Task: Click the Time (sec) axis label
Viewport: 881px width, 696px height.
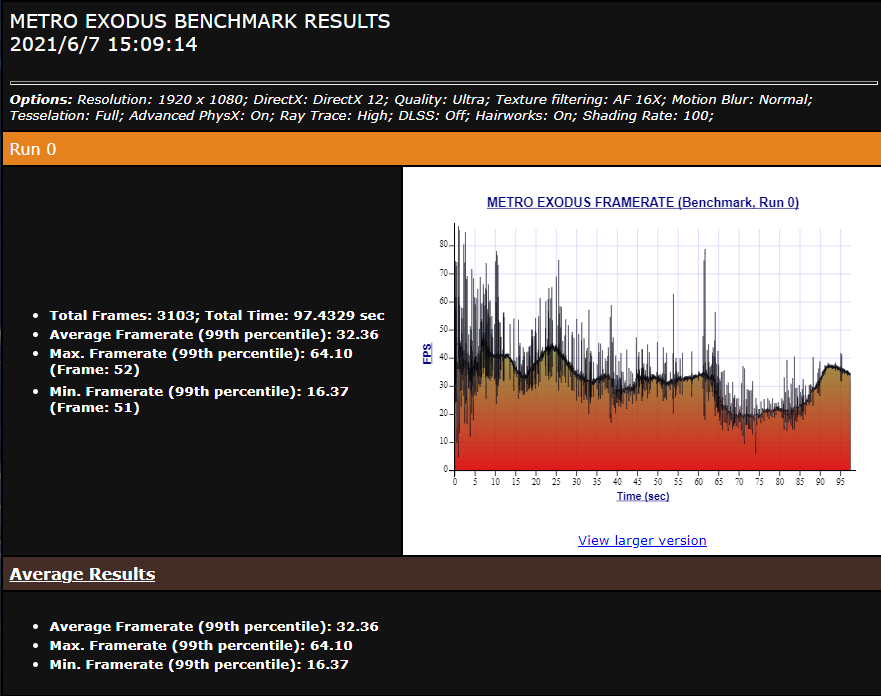Action: [642, 496]
